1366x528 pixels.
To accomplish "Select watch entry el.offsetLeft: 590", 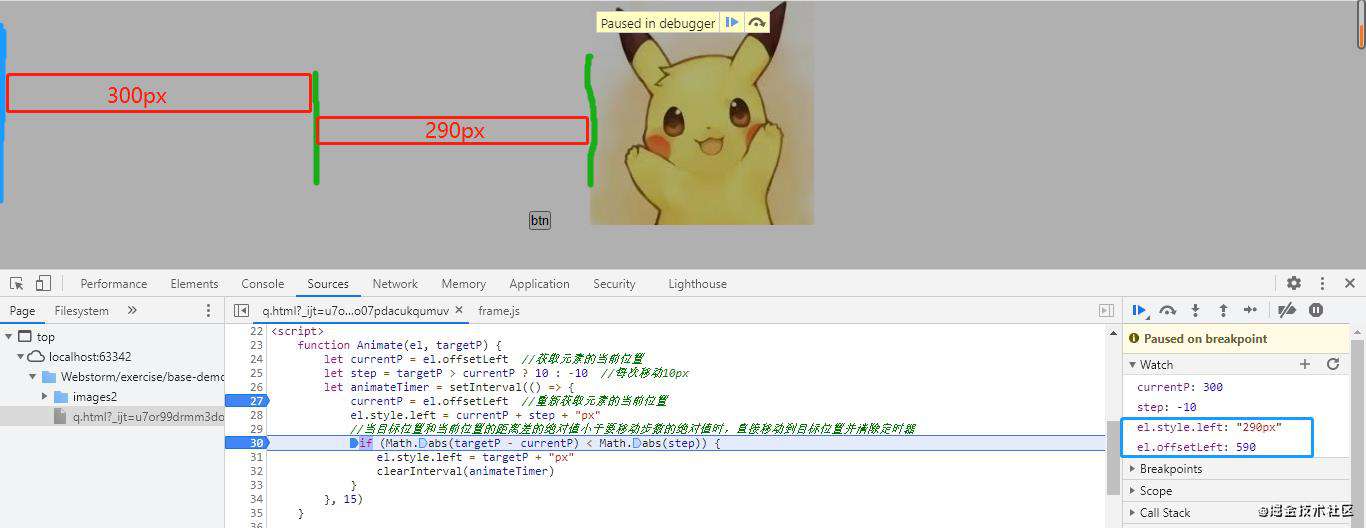I will [x=1196, y=447].
